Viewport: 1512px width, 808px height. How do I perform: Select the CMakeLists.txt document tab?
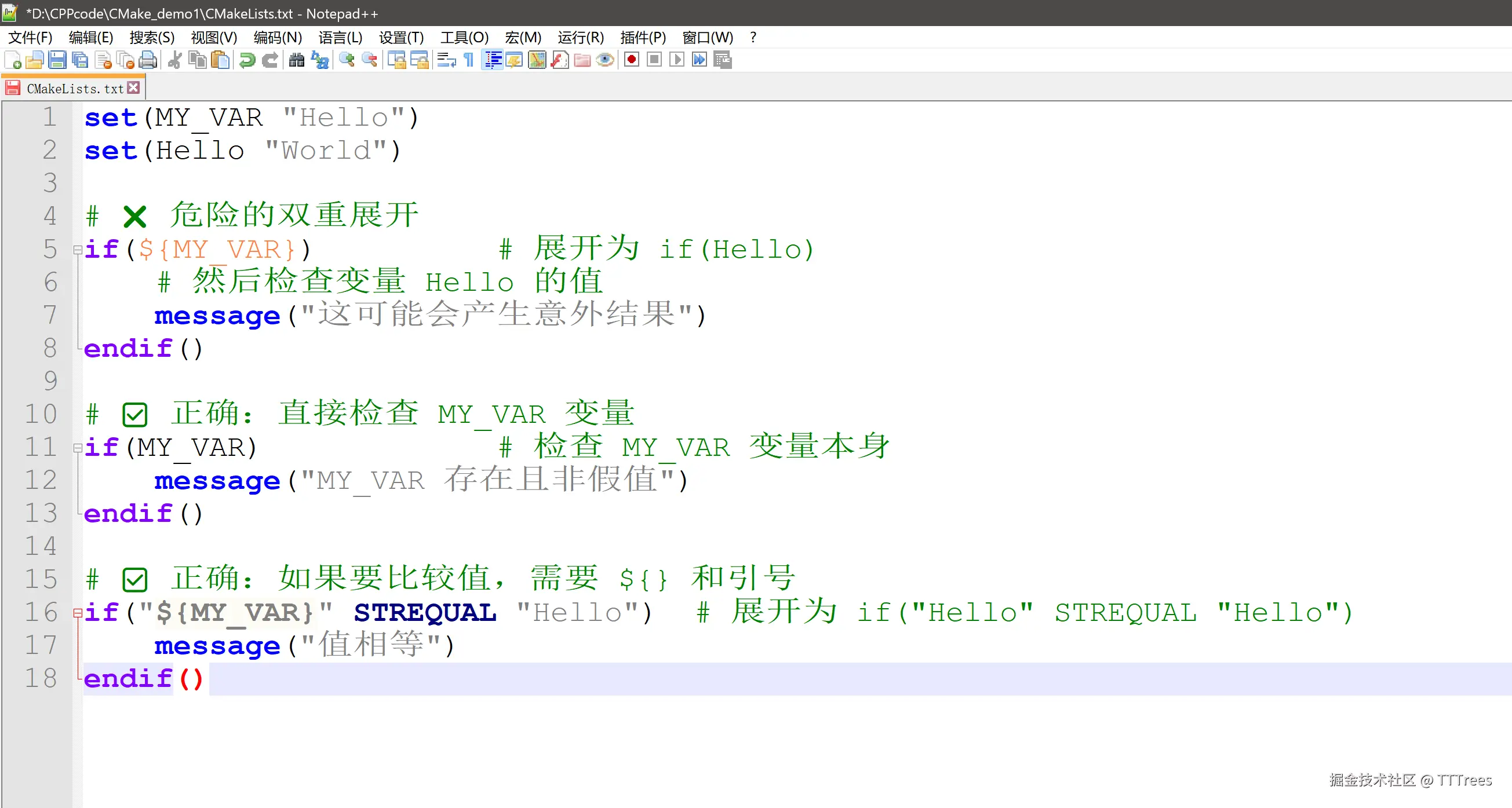click(x=75, y=89)
